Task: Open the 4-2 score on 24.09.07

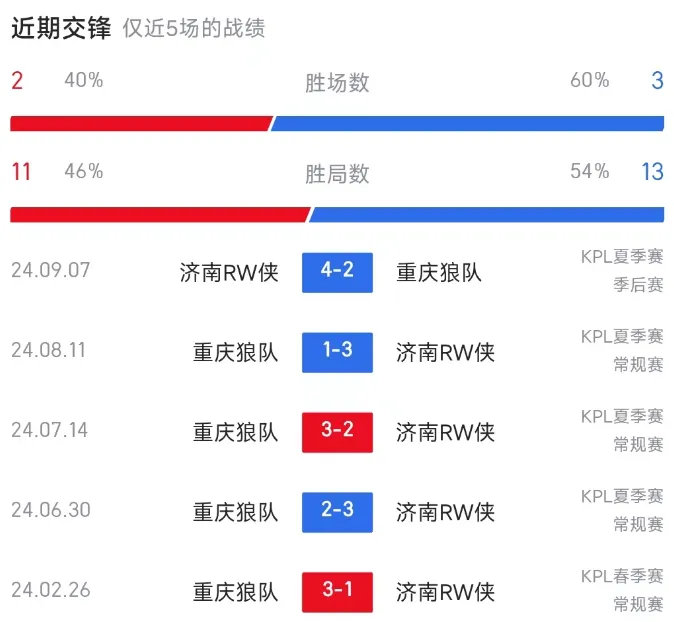Action: [x=337, y=273]
